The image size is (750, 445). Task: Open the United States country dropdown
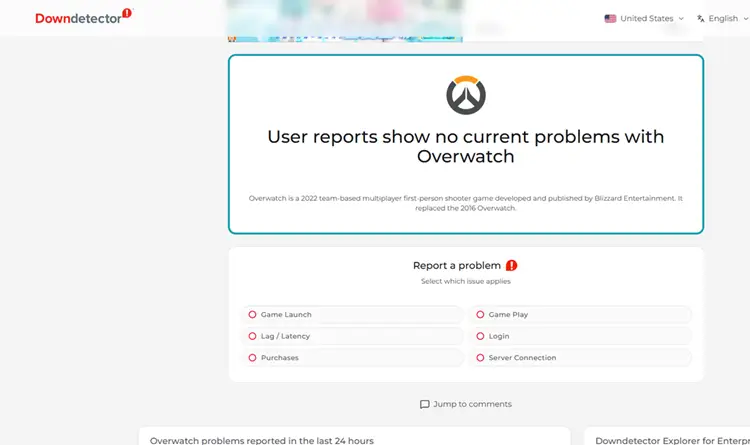point(644,19)
